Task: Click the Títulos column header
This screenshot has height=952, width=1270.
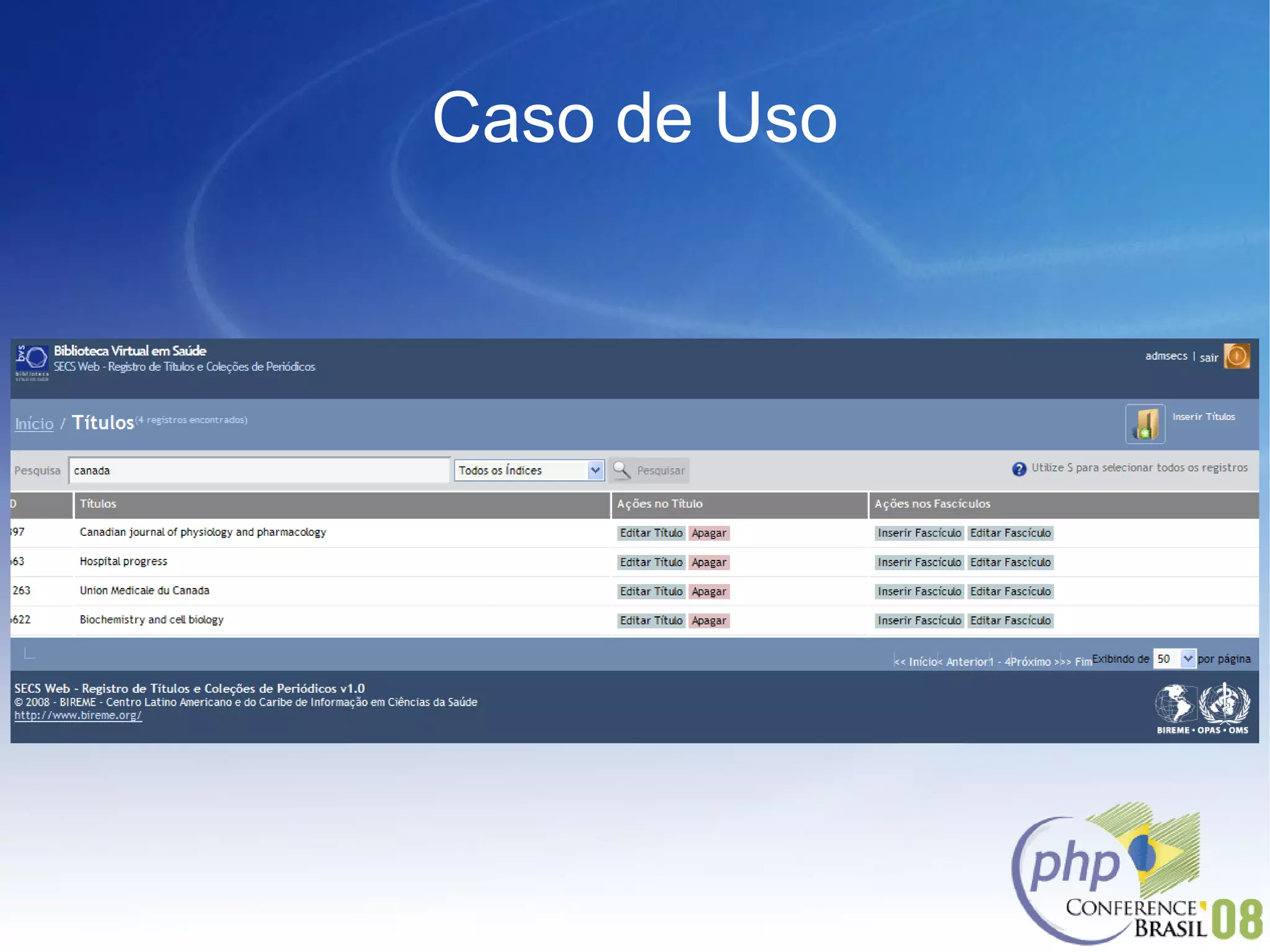Action: click(342, 504)
